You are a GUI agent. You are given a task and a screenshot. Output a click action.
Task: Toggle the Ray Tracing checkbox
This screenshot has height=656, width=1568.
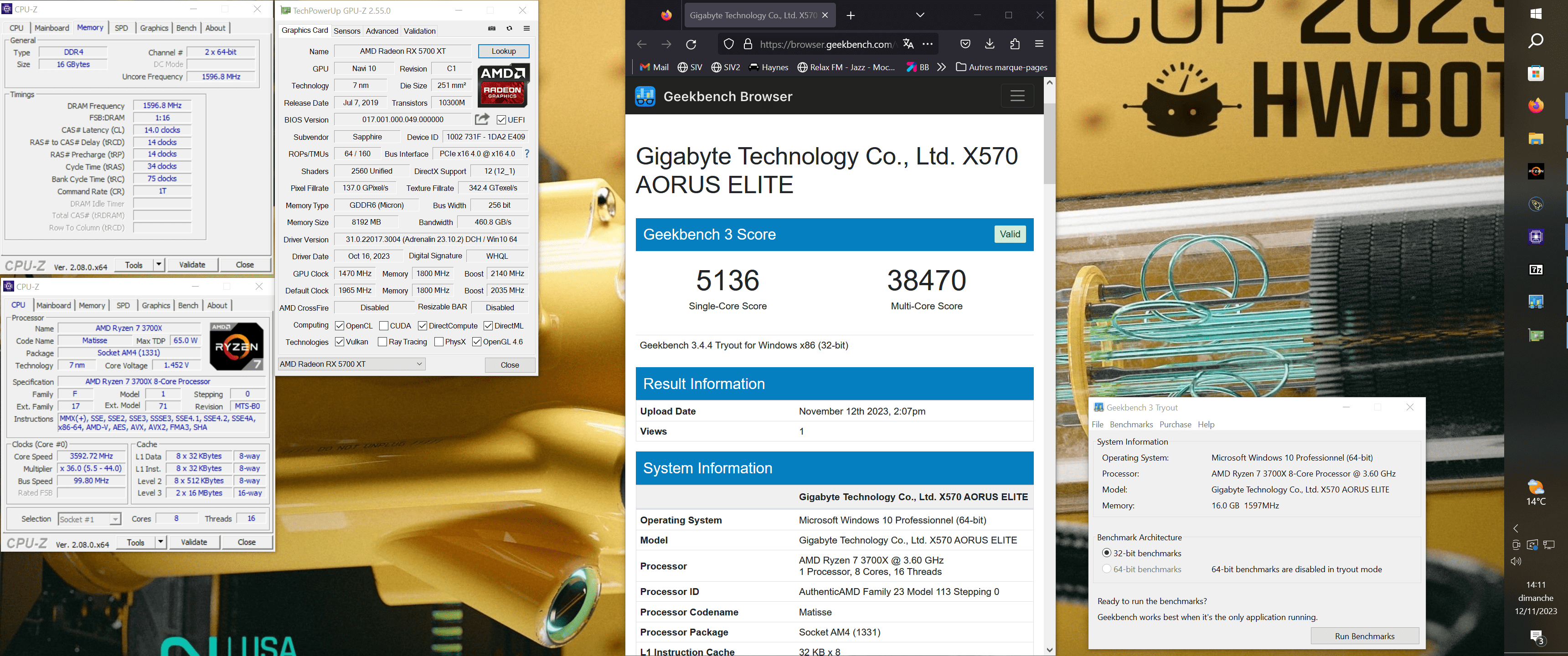[x=382, y=342]
